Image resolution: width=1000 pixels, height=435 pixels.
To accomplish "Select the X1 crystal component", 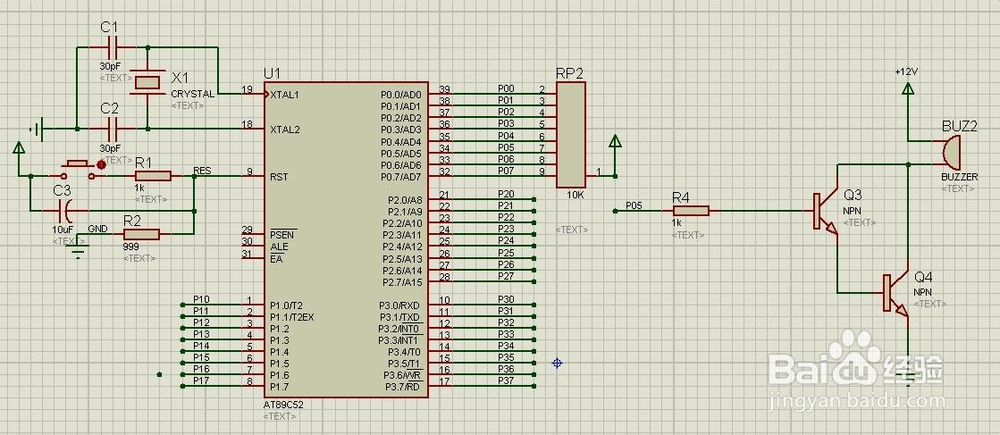I will point(147,82).
